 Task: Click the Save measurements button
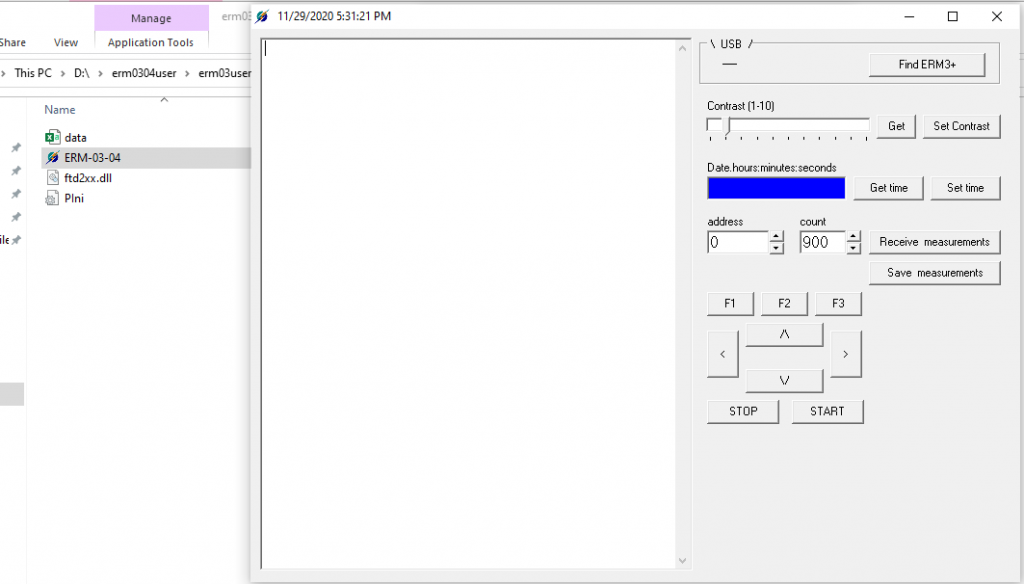[x=934, y=273]
